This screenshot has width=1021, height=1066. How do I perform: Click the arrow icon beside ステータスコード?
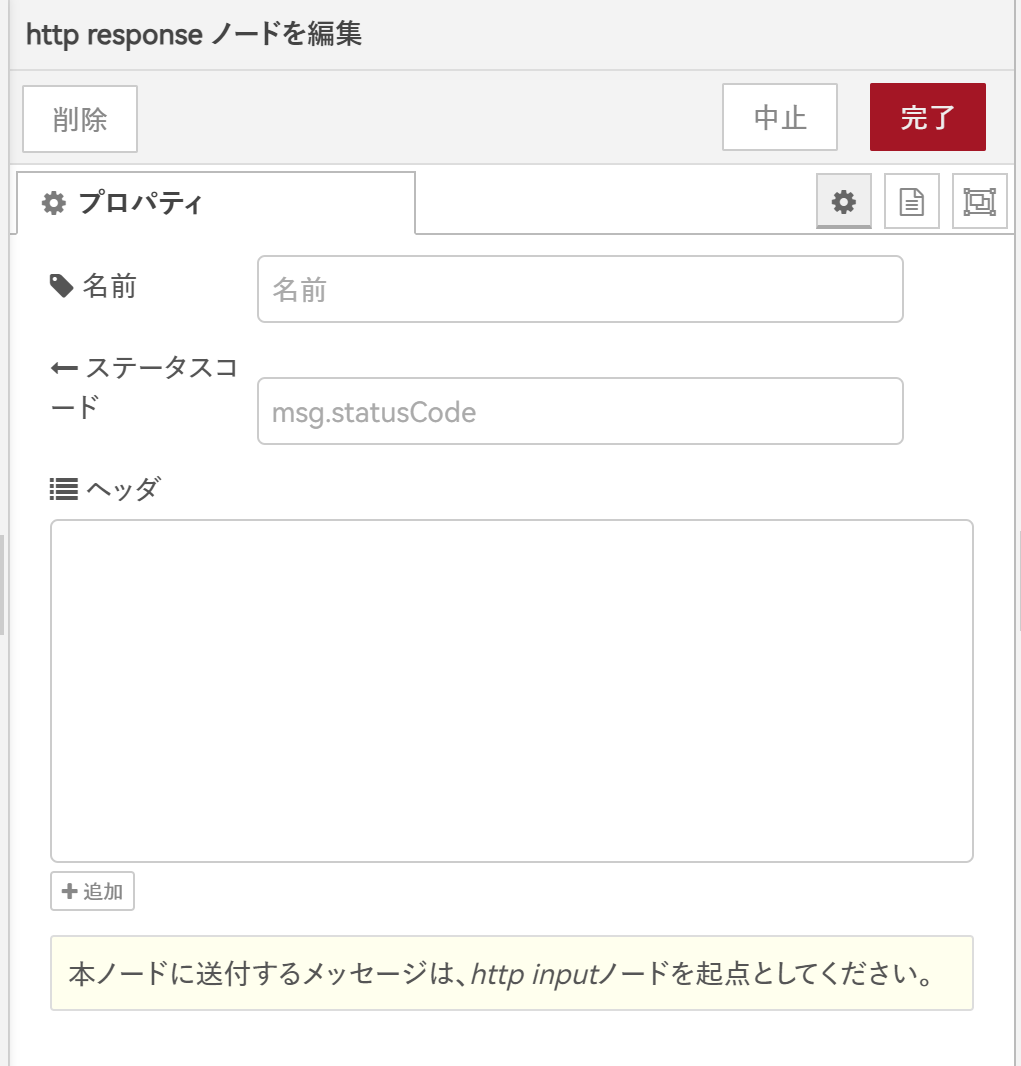62,366
